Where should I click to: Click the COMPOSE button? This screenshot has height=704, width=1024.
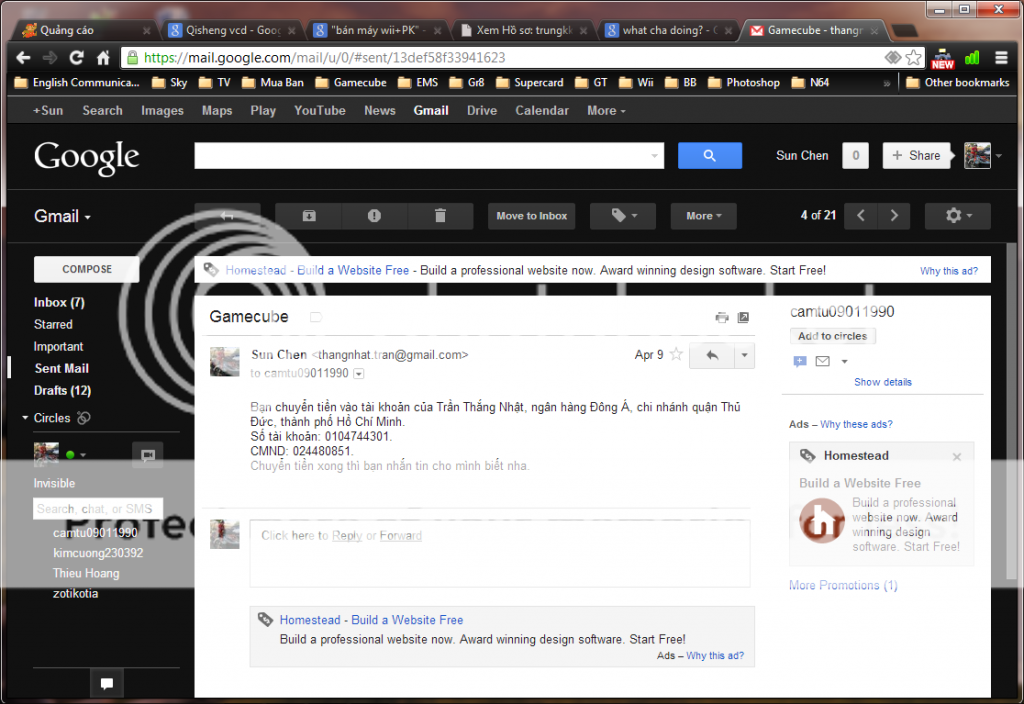[87, 269]
